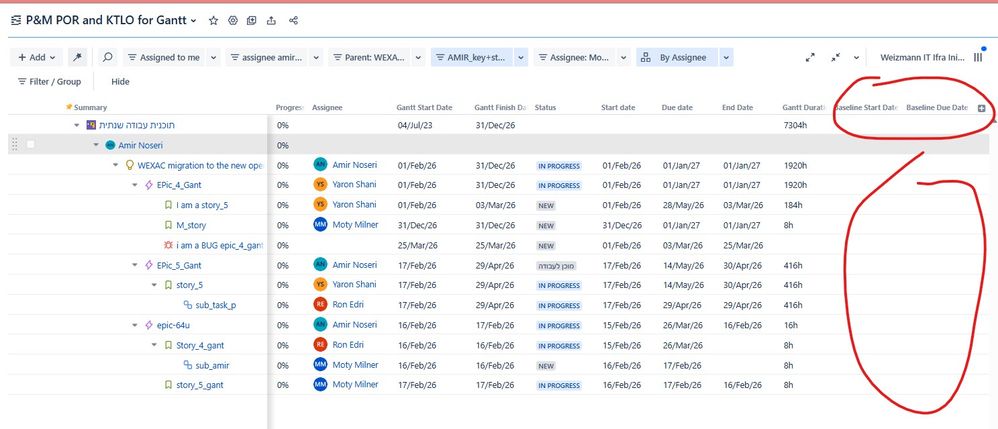This screenshot has width=998, height=429.
Task: Collapse the epic-64u epic
Action: [135, 325]
